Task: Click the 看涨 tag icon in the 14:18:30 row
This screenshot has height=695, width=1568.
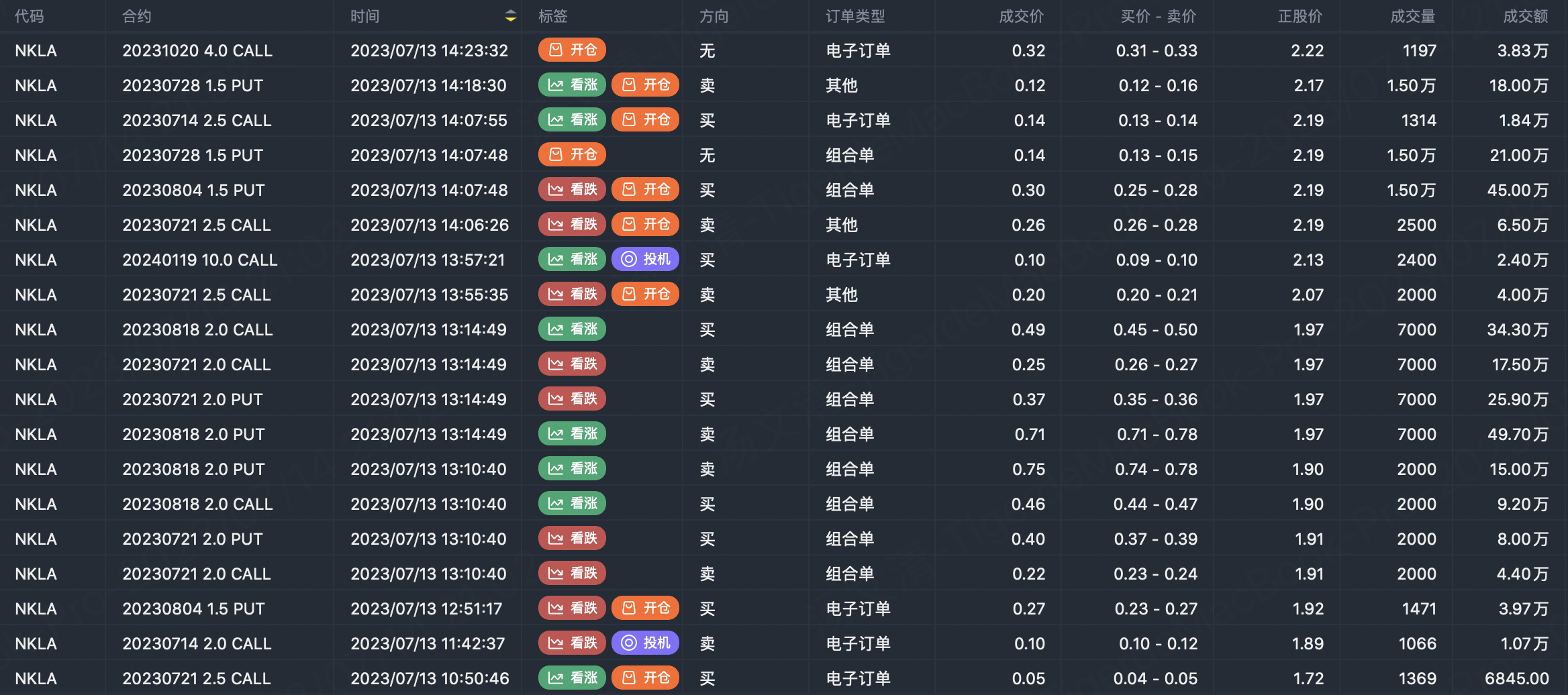Action: tap(556, 85)
